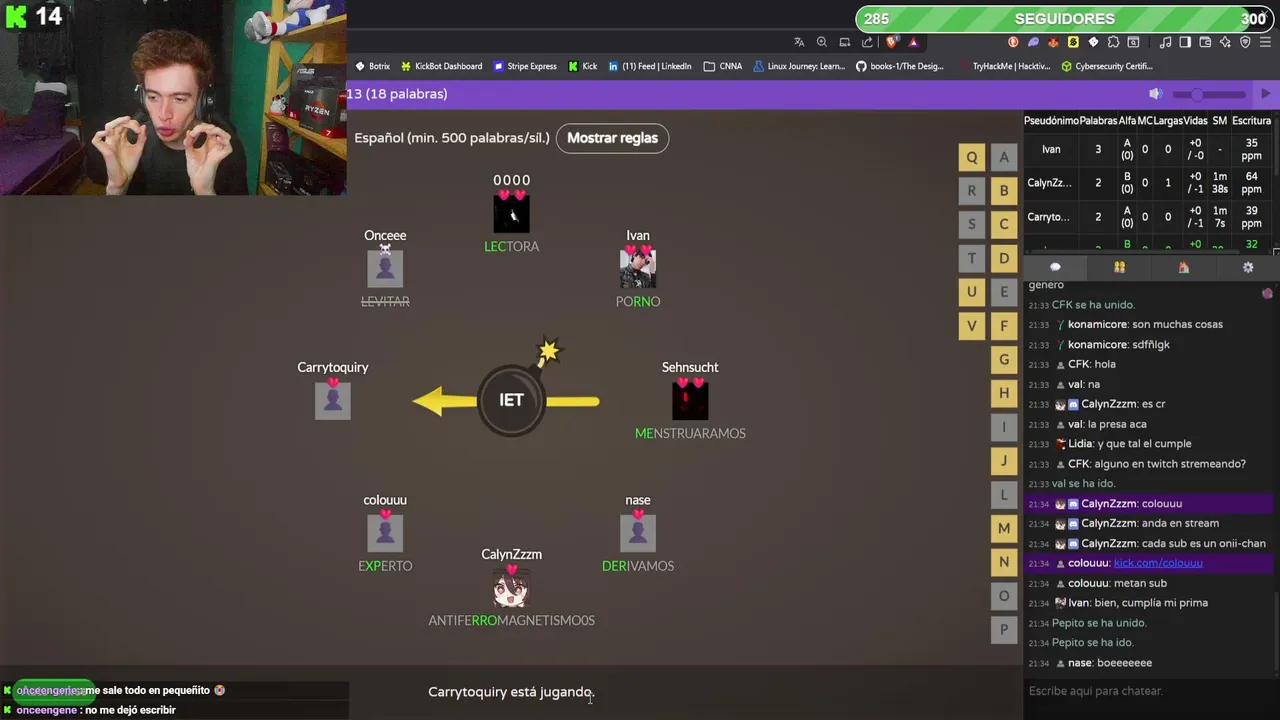Click the play arrow in the purple bar
This screenshot has height=720, width=1280.
1265,94
